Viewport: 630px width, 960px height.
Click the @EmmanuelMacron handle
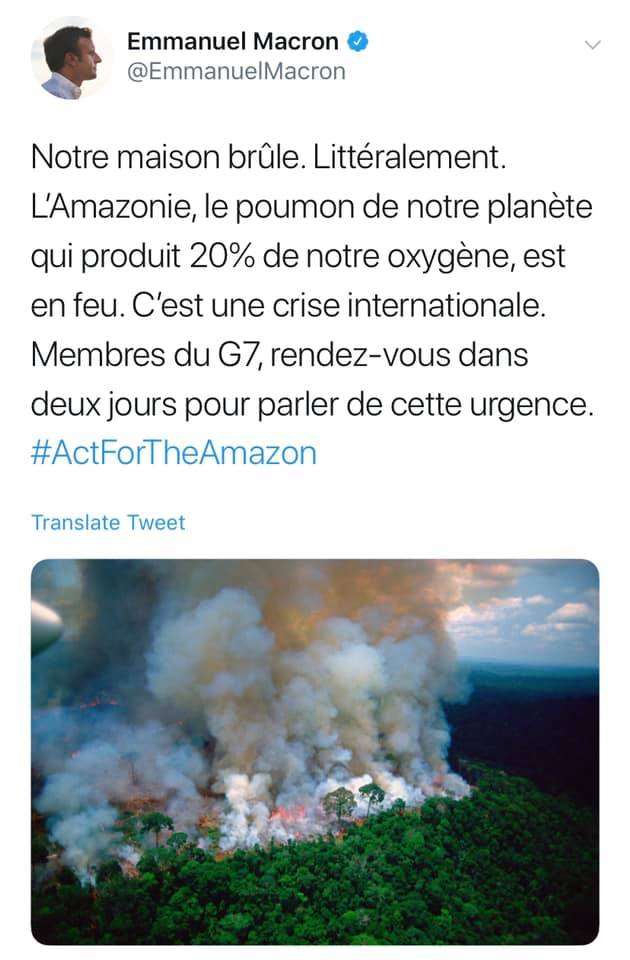coord(236,71)
